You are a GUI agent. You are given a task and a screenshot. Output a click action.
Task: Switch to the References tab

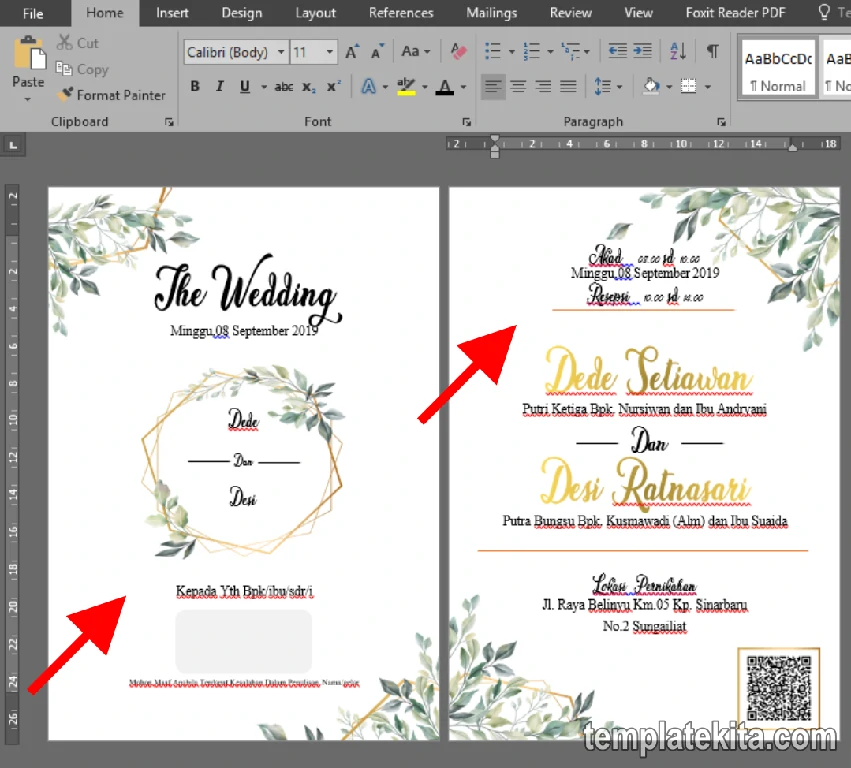click(401, 13)
